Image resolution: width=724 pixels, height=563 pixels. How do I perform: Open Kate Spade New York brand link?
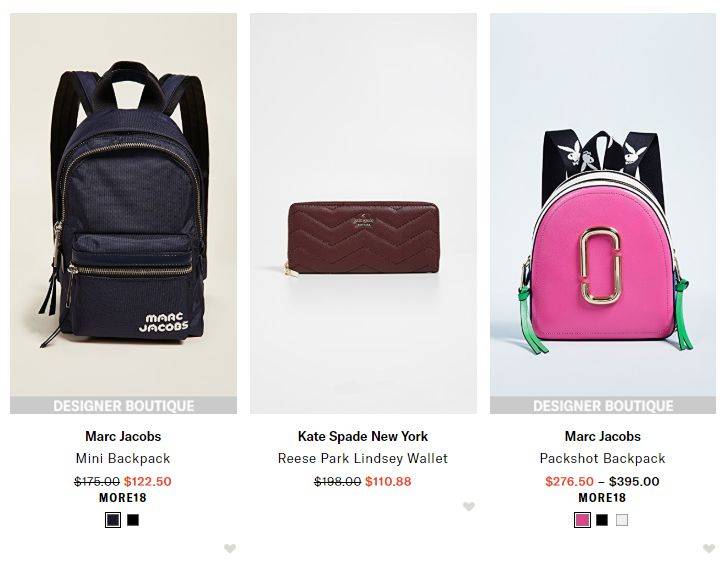pos(363,436)
